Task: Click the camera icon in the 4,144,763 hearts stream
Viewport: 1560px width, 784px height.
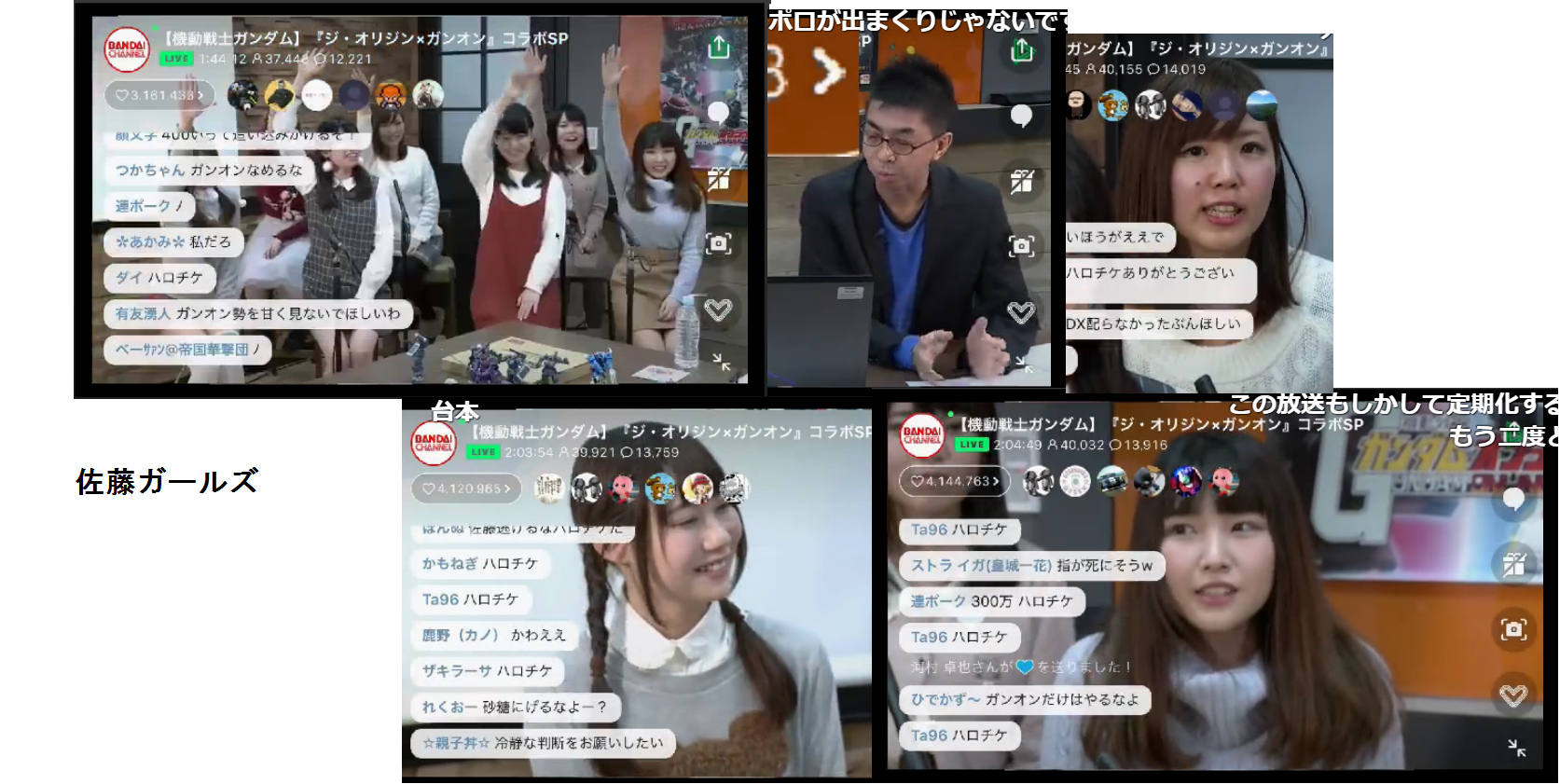Action: (1513, 629)
